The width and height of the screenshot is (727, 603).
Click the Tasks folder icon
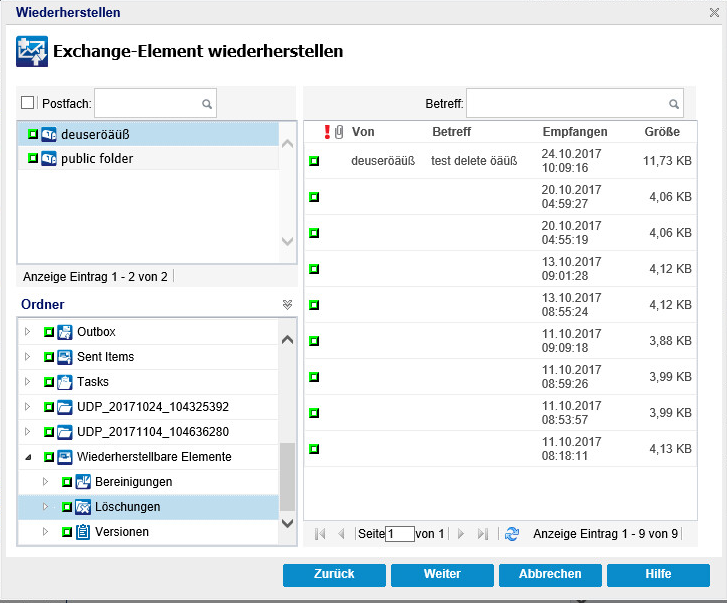point(65,382)
